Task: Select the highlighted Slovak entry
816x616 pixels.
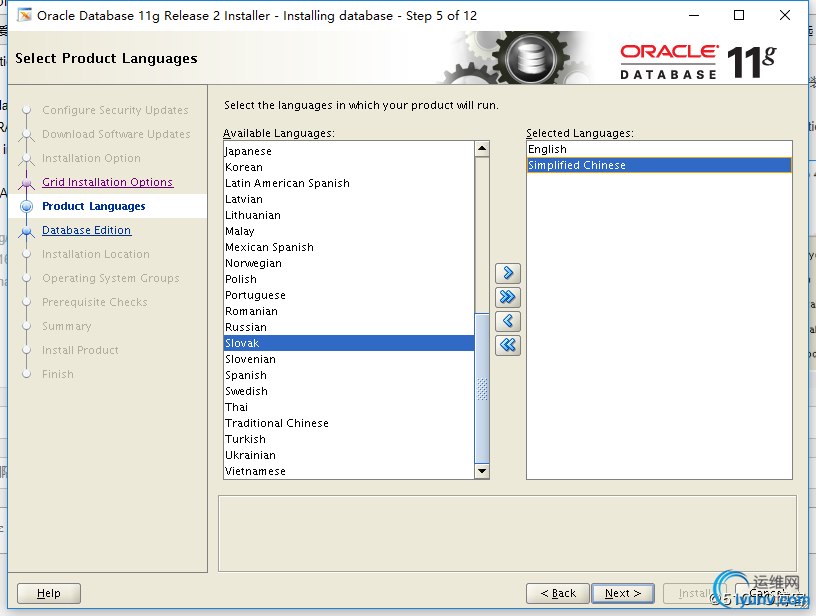Action: coord(349,343)
